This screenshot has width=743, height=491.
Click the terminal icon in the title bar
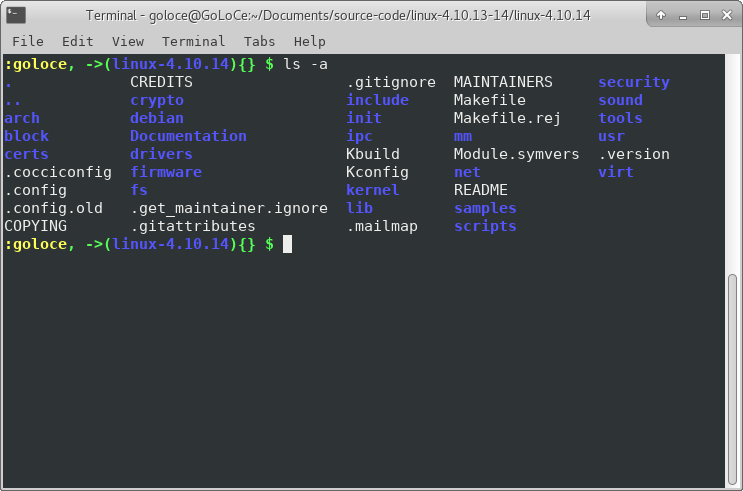(16, 15)
